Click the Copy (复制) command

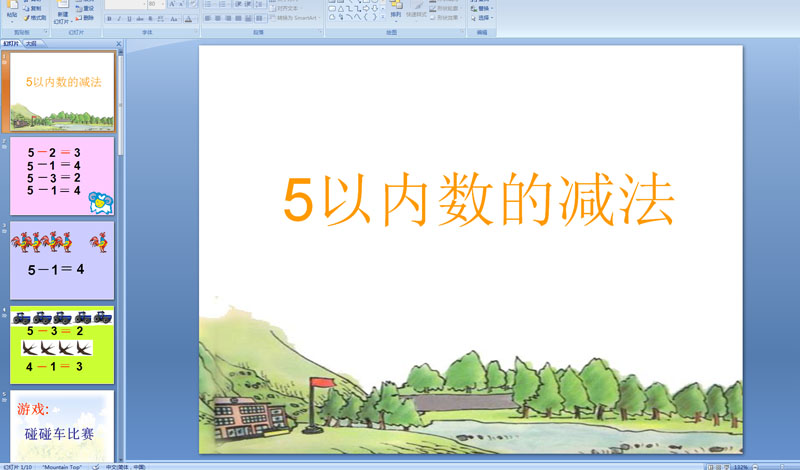pos(33,9)
